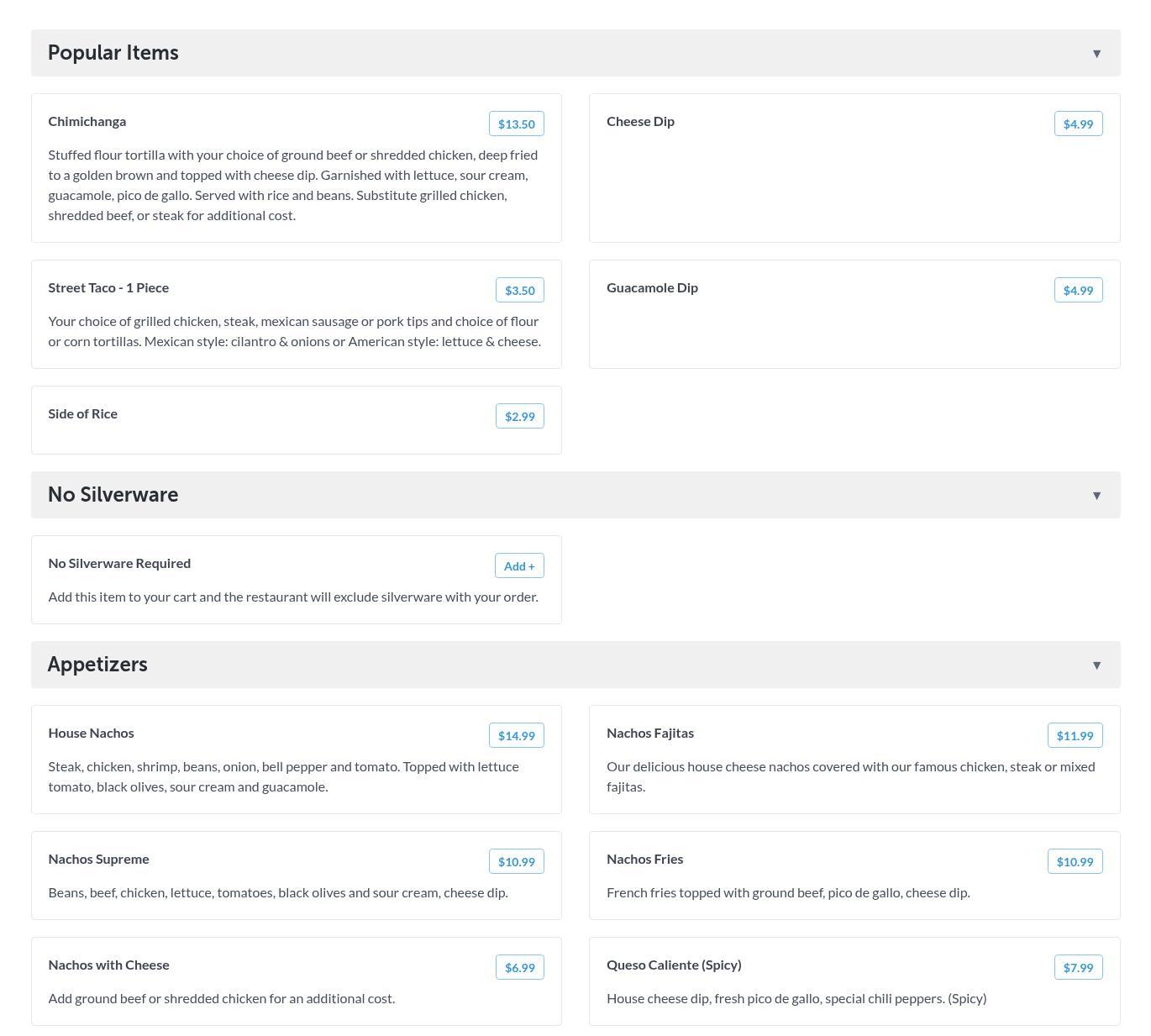The height and width of the screenshot is (1036, 1151).
Task: Add Nachos Supreme for $10.99
Action: coord(516,861)
